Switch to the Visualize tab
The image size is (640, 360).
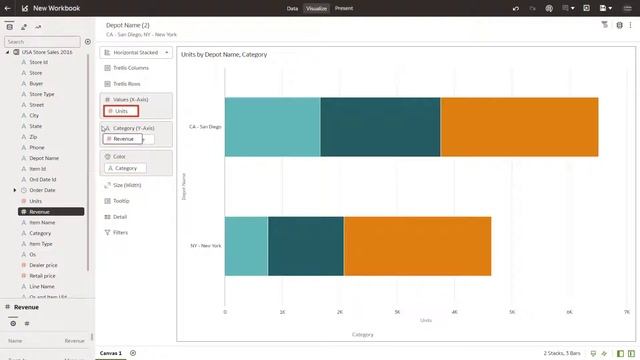pos(316,8)
